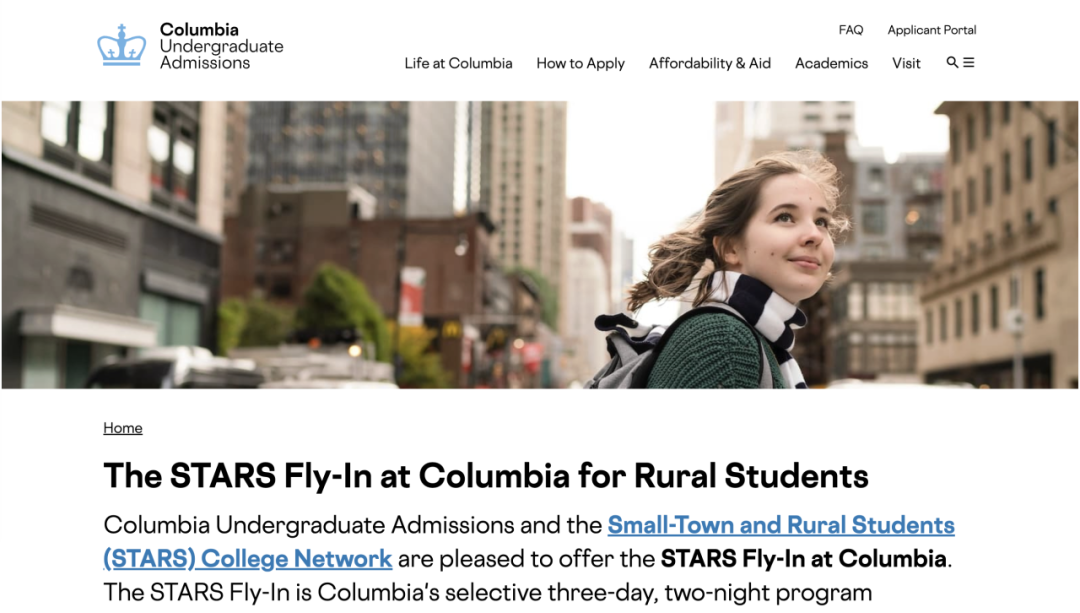The image size is (1080, 613).
Task: Click the bold "STARS Fly-In at Columbia" text
Action: click(803, 558)
